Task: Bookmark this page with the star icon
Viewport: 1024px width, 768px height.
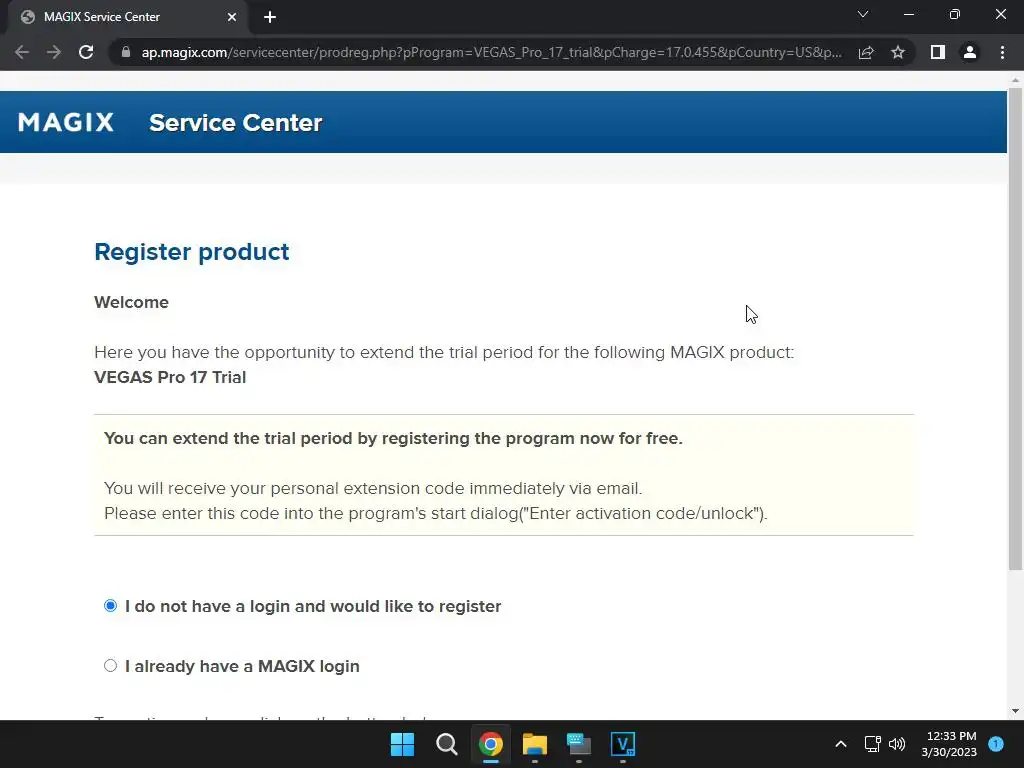Action: click(x=898, y=52)
